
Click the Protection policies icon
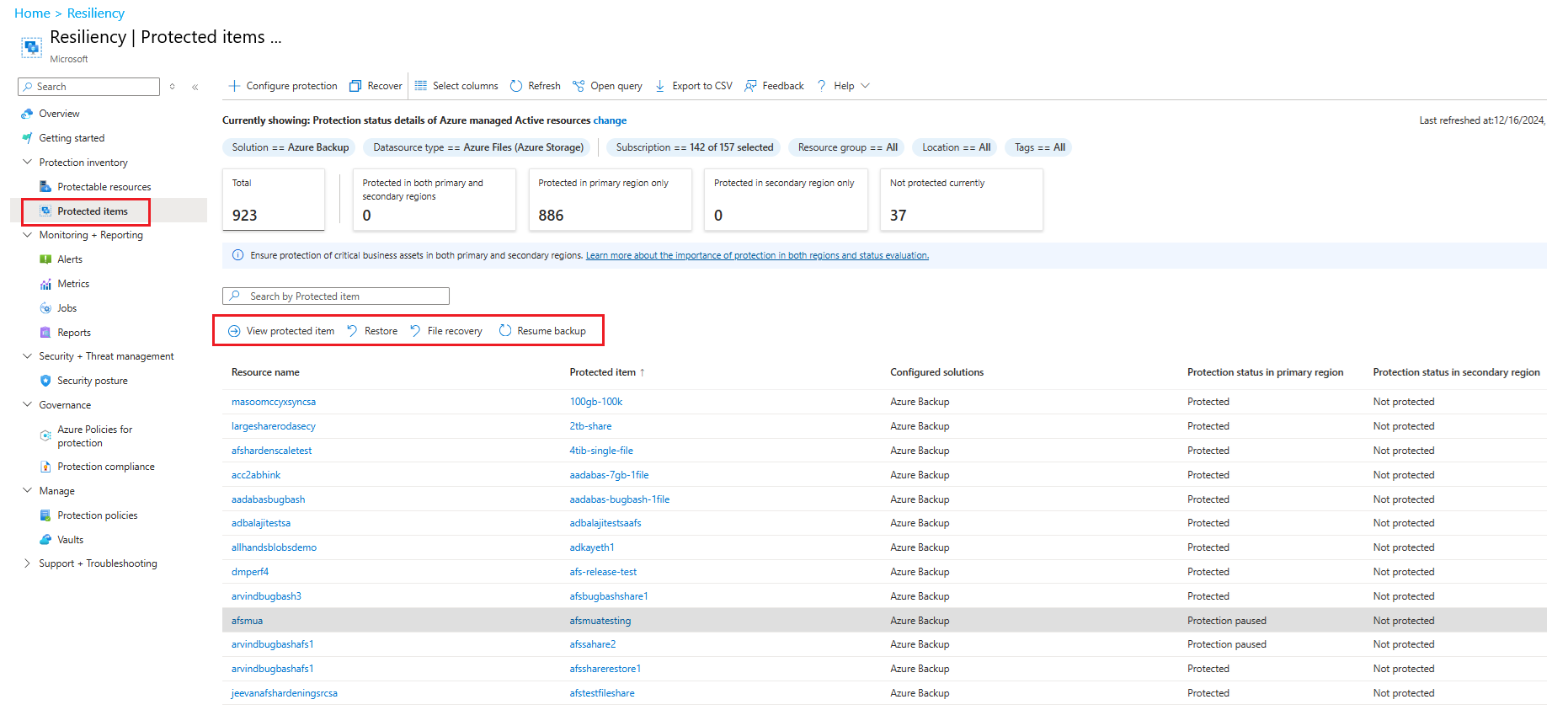[45, 515]
